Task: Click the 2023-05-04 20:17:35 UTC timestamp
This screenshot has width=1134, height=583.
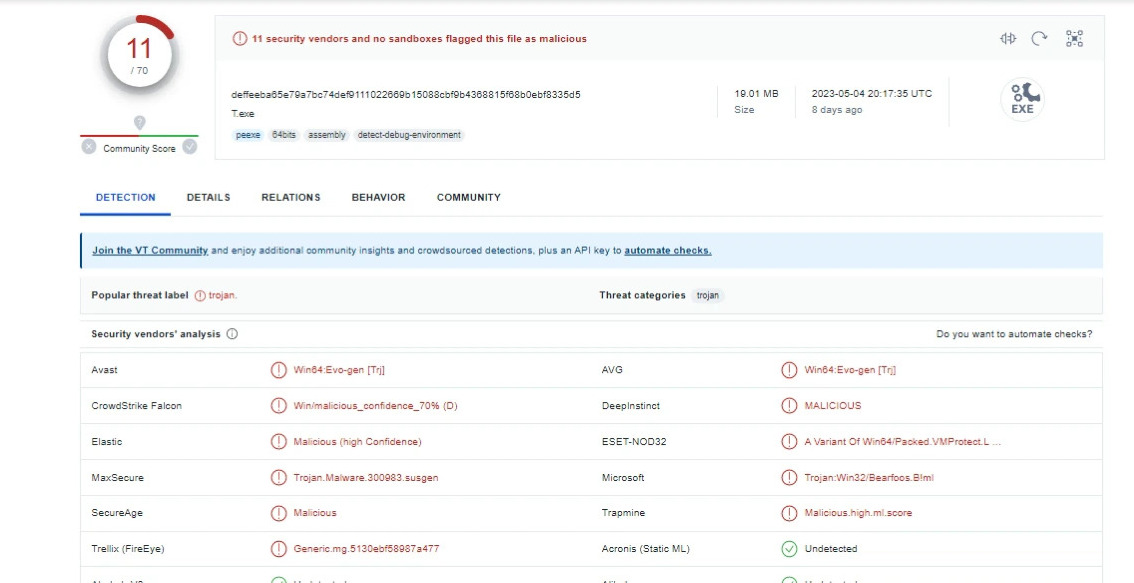Action: pos(871,94)
